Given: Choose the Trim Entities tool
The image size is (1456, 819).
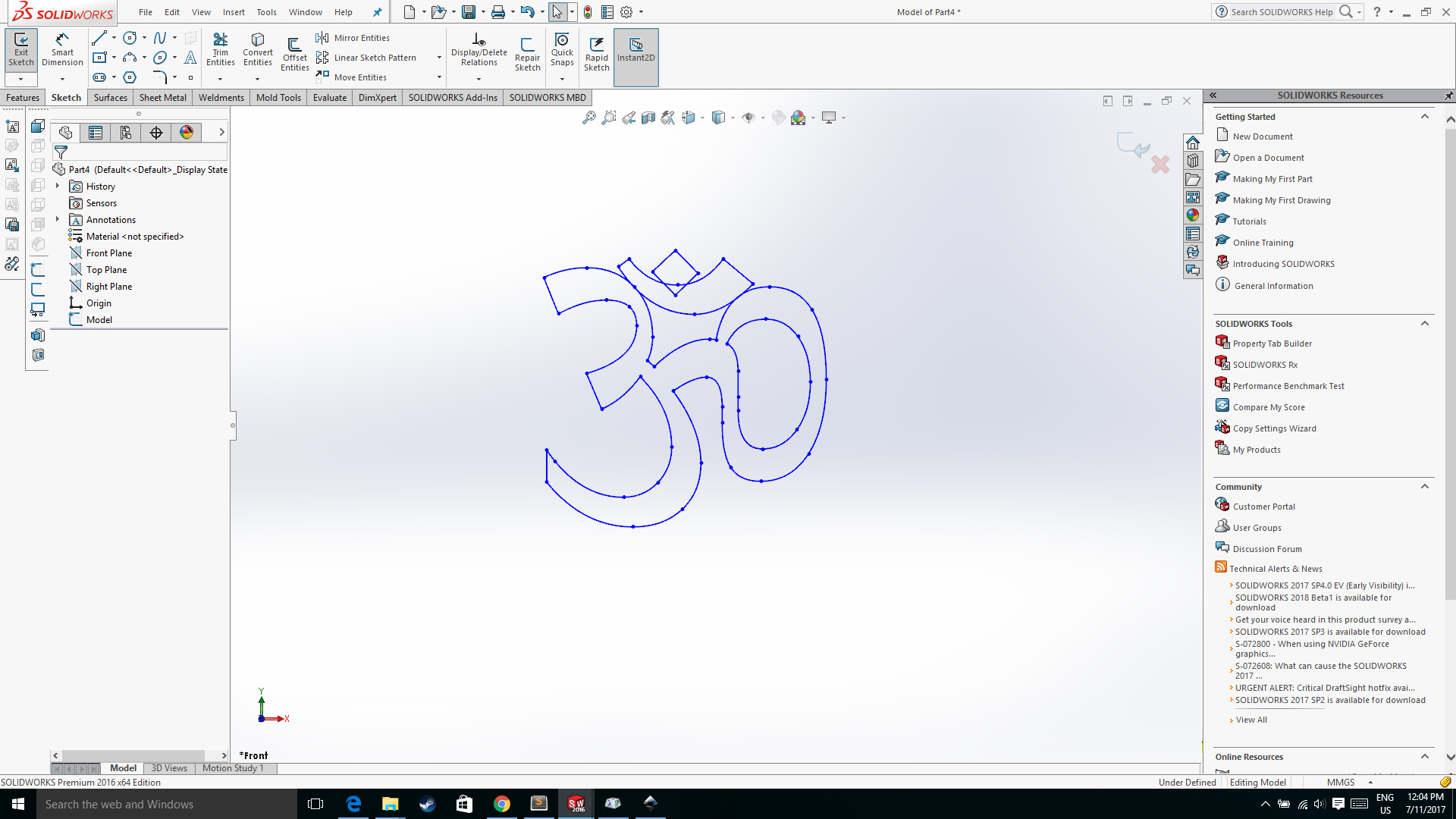Looking at the screenshot, I should click(220, 50).
